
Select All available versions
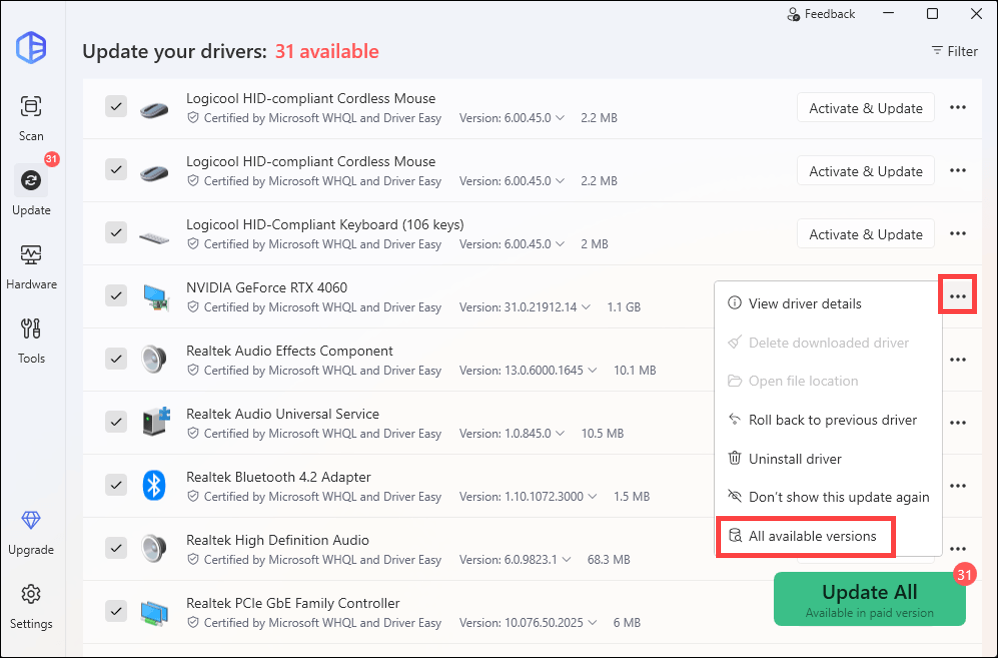pyautogui.click(x=806, y=536)
